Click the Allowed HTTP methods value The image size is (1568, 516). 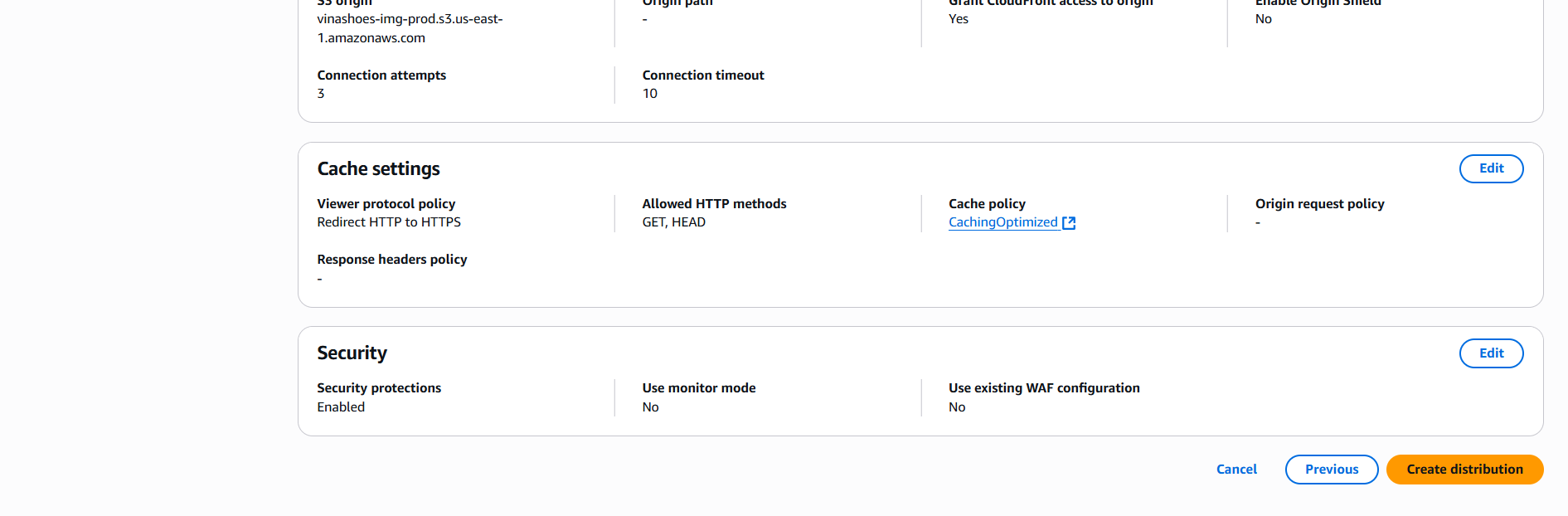[x=673, y=221]
